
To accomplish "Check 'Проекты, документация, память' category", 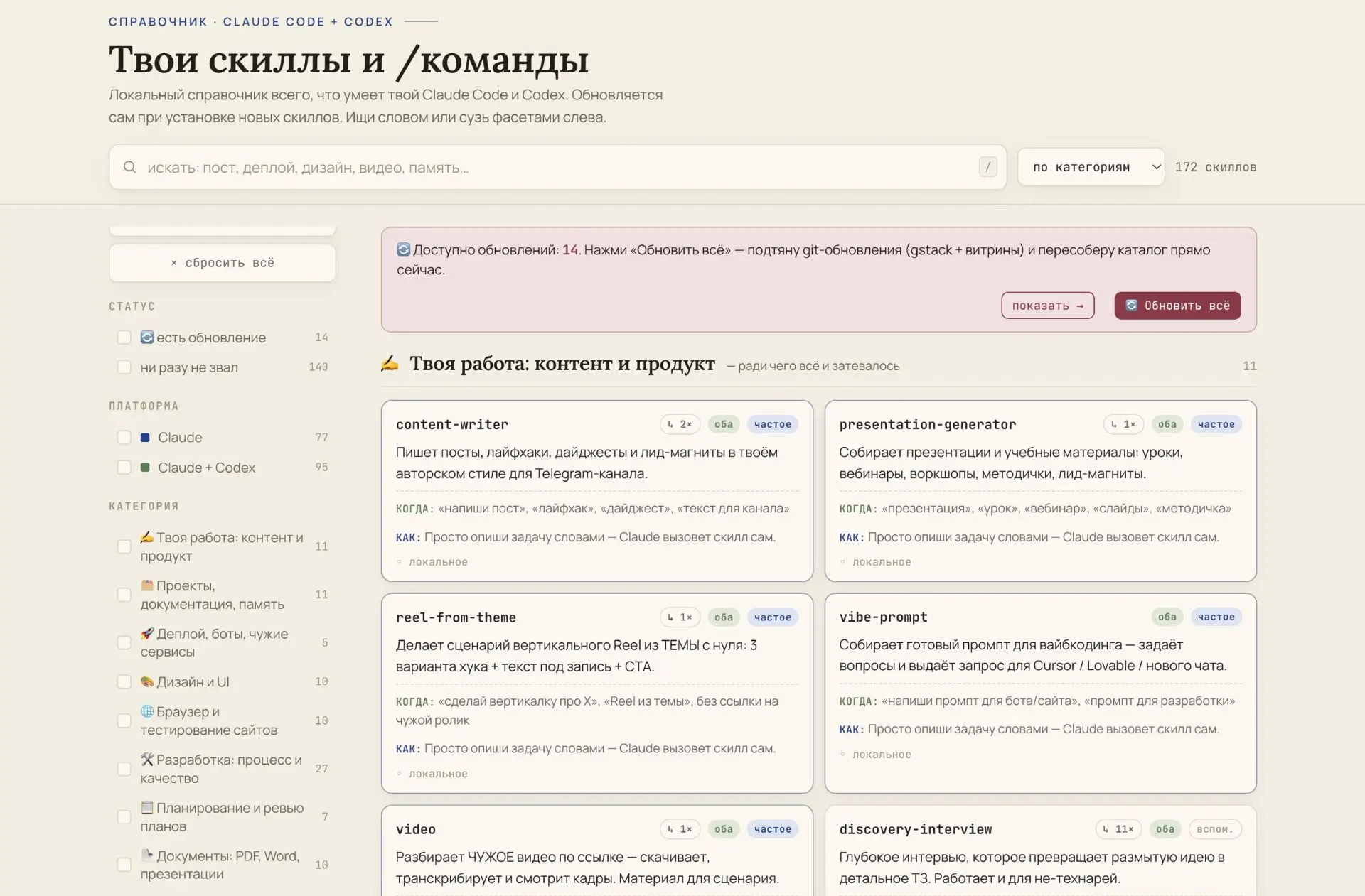I will tap(124, 594).
